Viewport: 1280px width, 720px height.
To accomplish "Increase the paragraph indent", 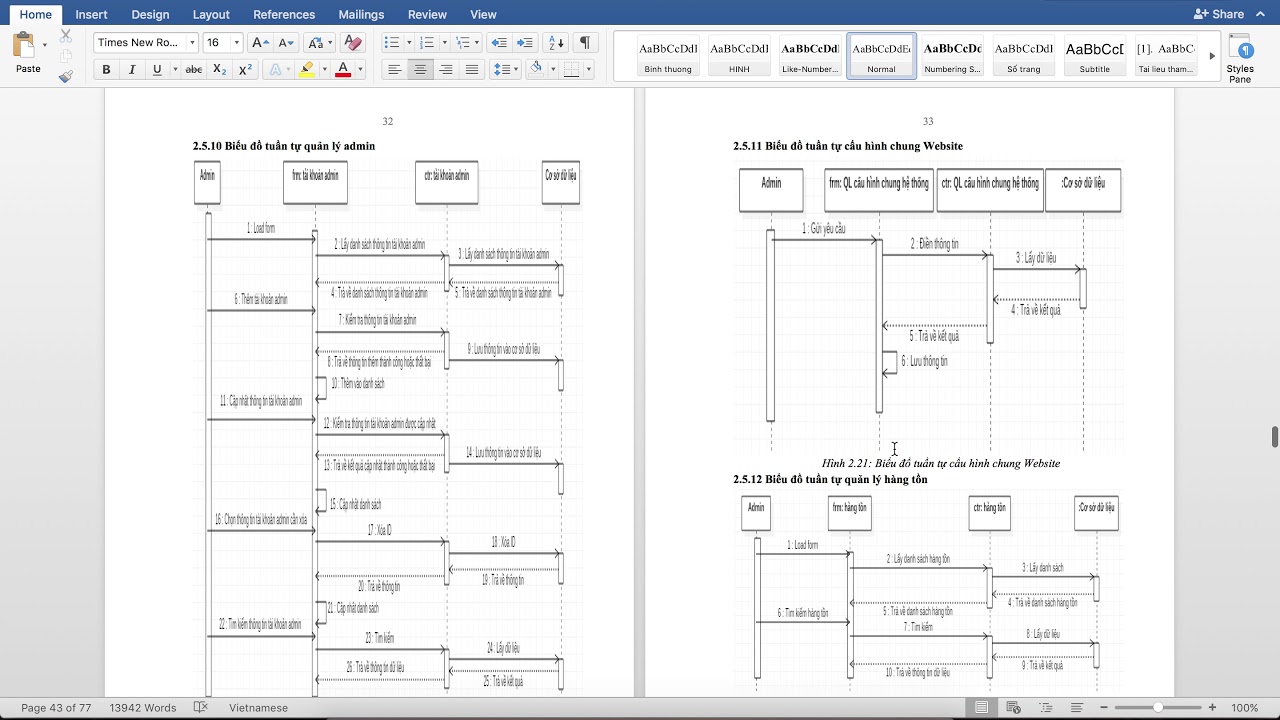I will coord(524,43).
